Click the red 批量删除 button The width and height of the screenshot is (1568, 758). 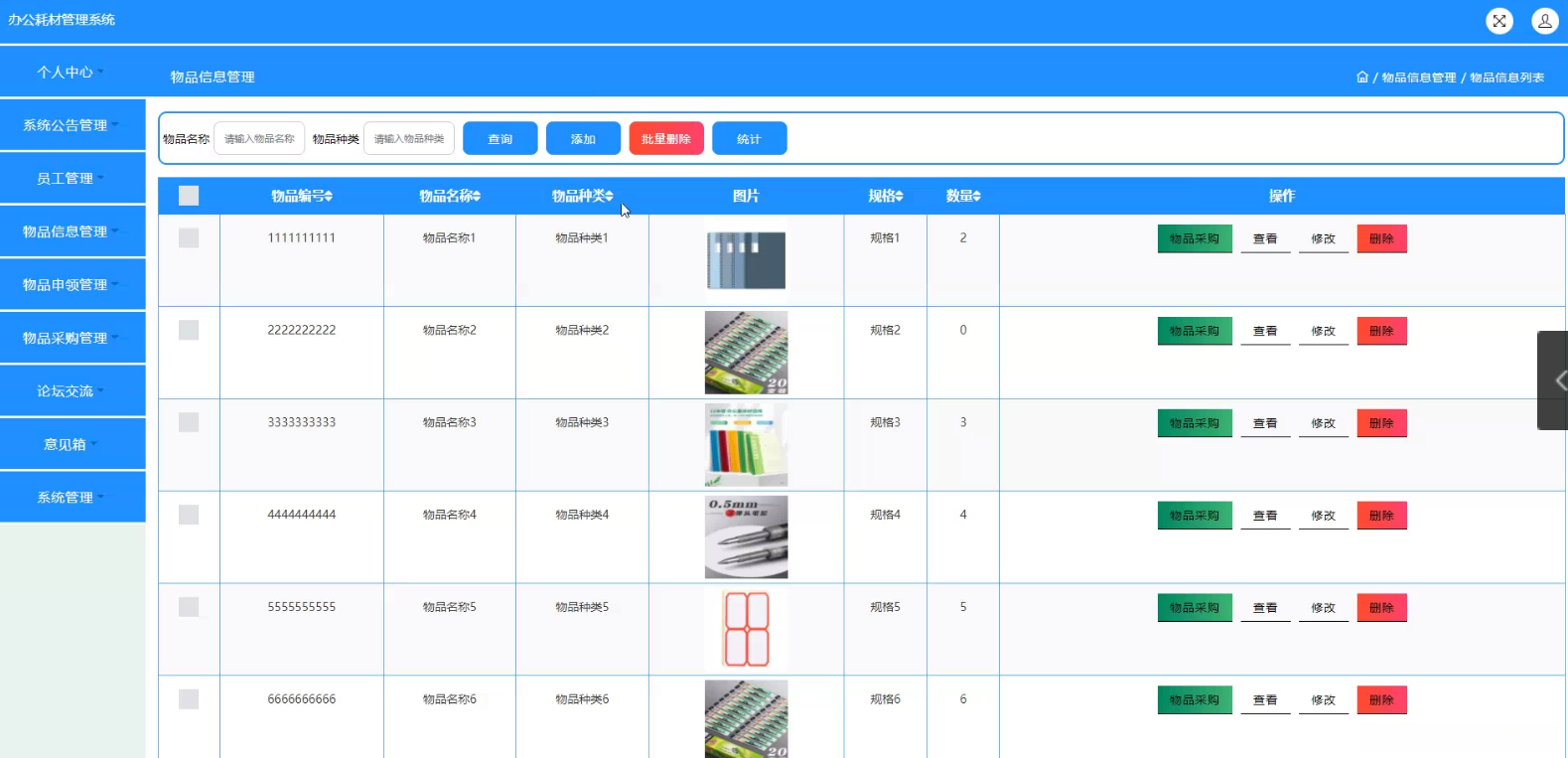665,139
